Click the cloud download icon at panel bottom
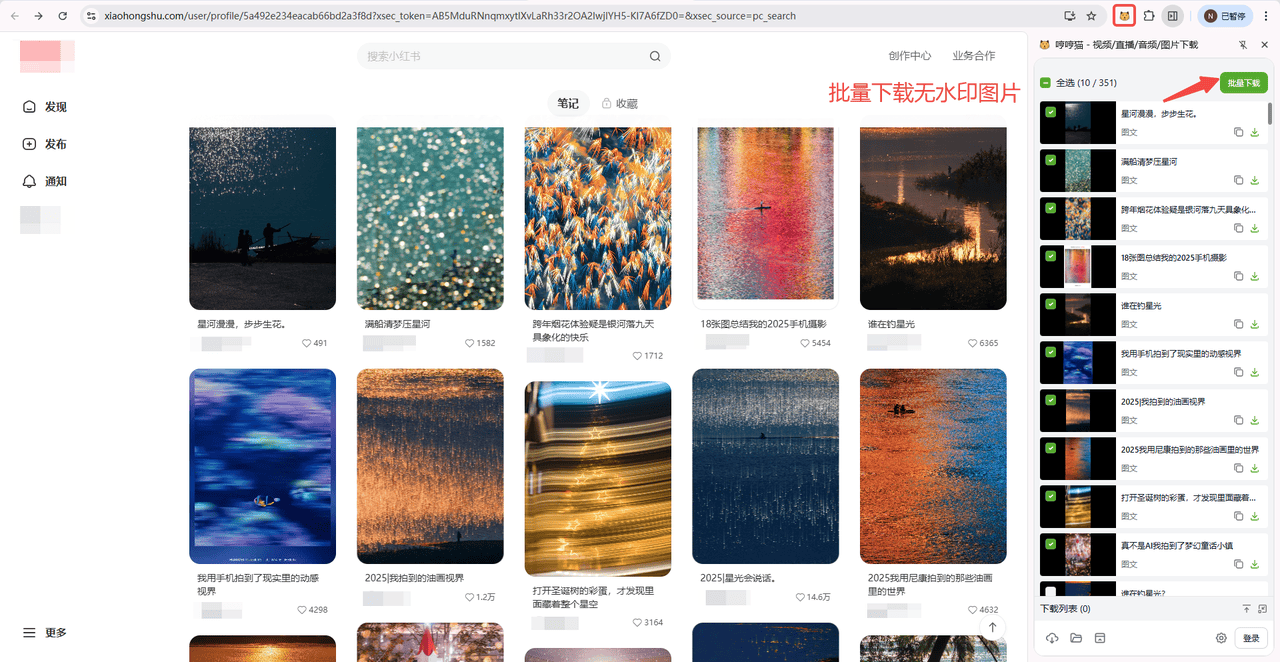1280x662 pixels. [1052, 638]
